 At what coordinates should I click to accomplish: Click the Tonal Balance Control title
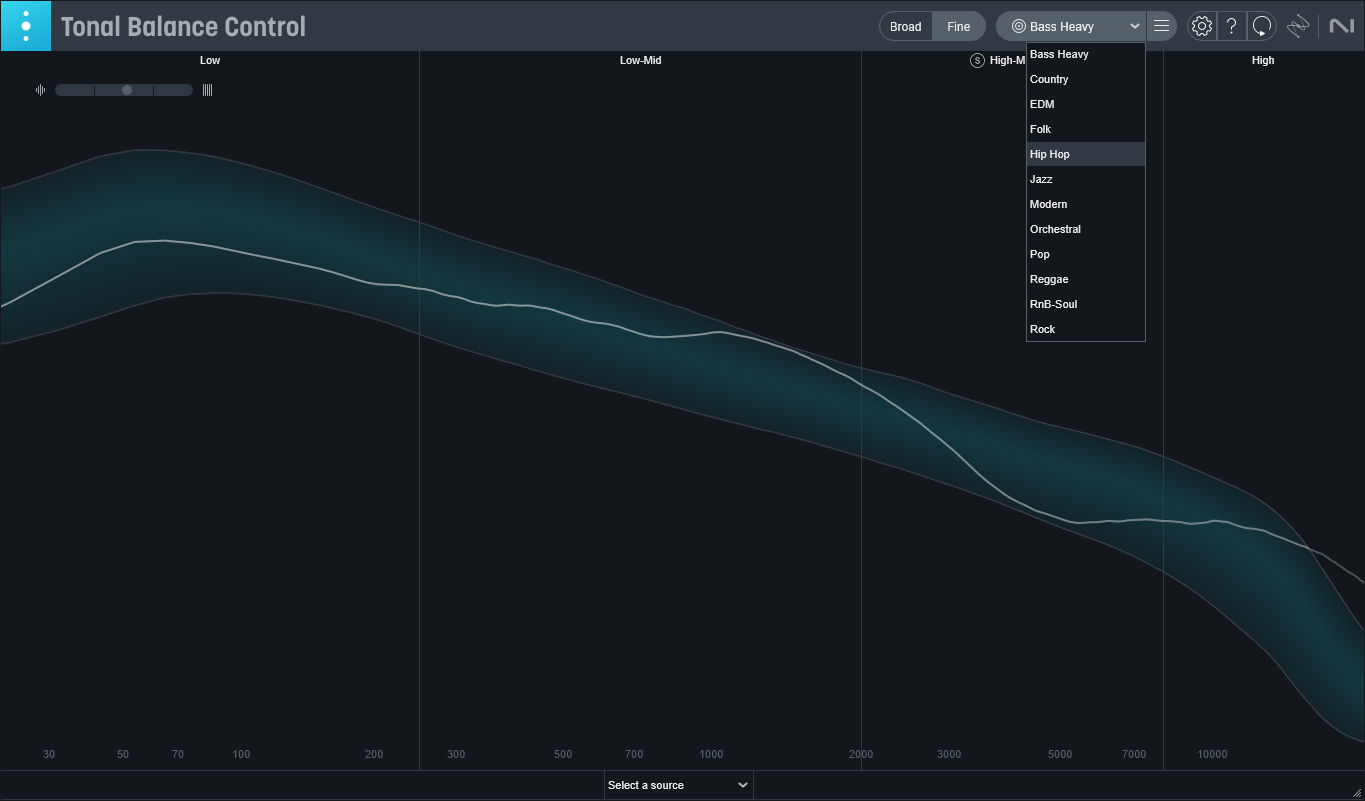pos(183,27)
